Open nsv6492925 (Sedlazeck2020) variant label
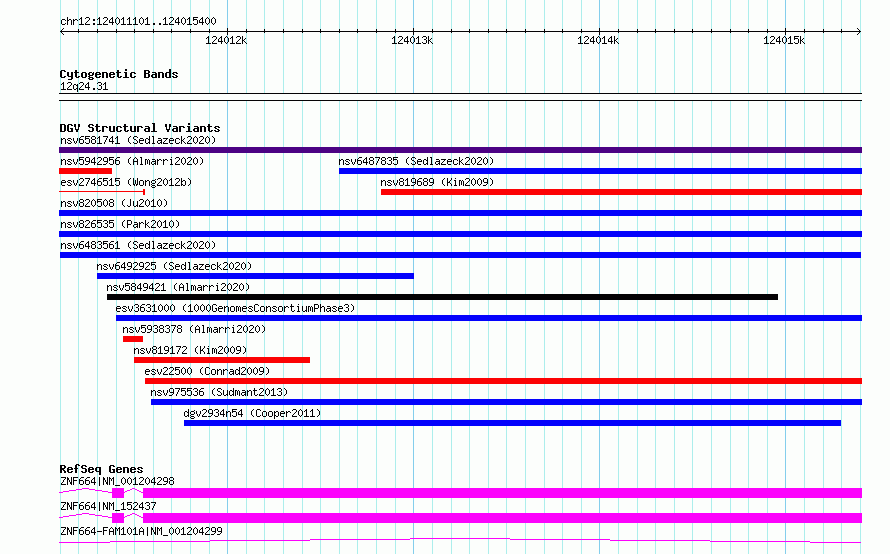The height and width of the screenshot is (554, 890). [174, 266]
